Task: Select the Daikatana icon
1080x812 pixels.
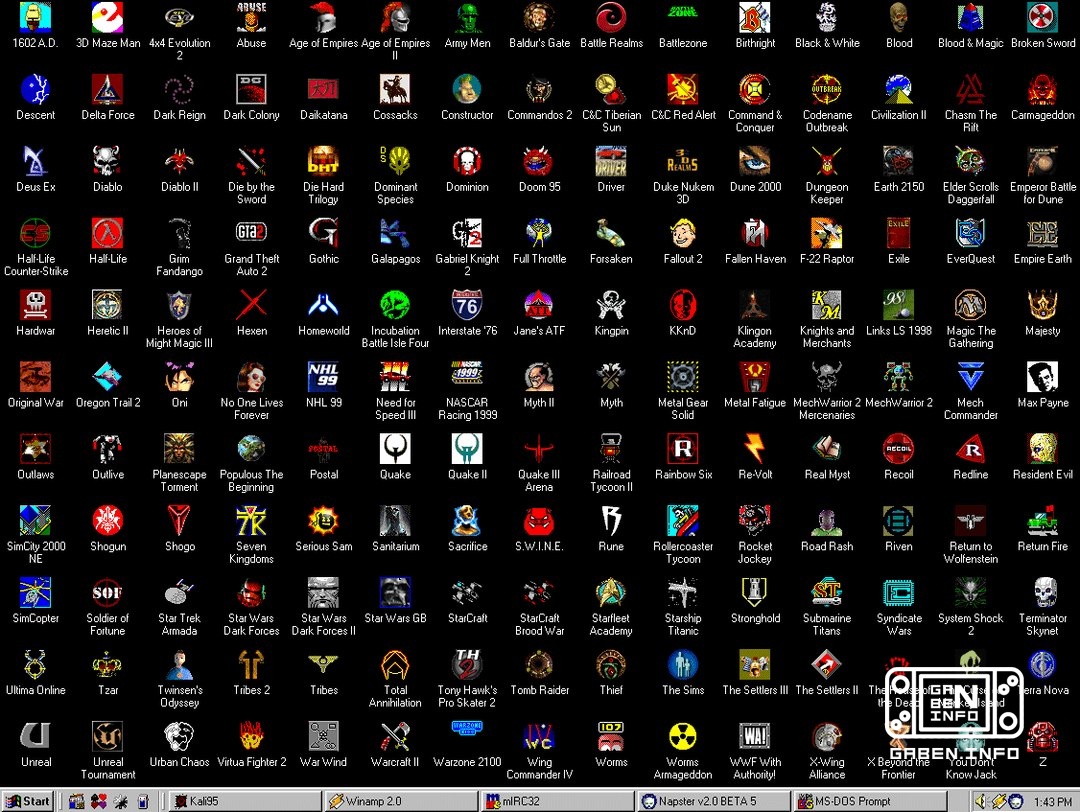Action: point(324,90)
